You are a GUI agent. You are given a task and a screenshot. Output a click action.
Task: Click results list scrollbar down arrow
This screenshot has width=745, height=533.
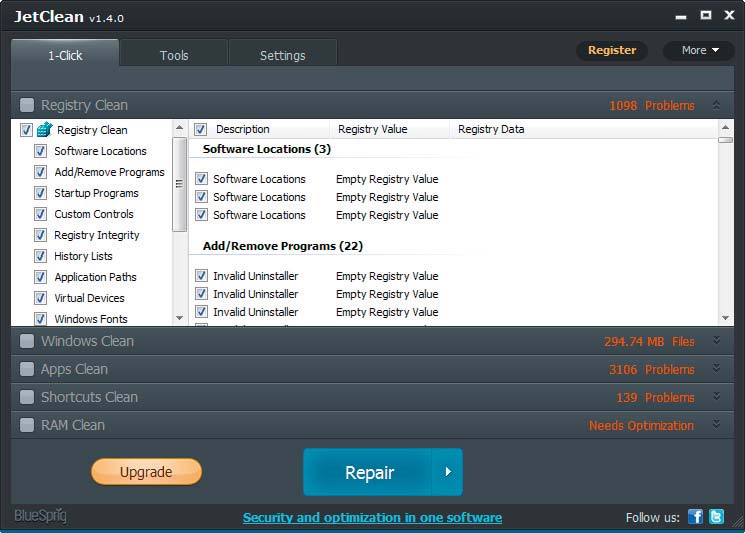click(x=725, y=318)
